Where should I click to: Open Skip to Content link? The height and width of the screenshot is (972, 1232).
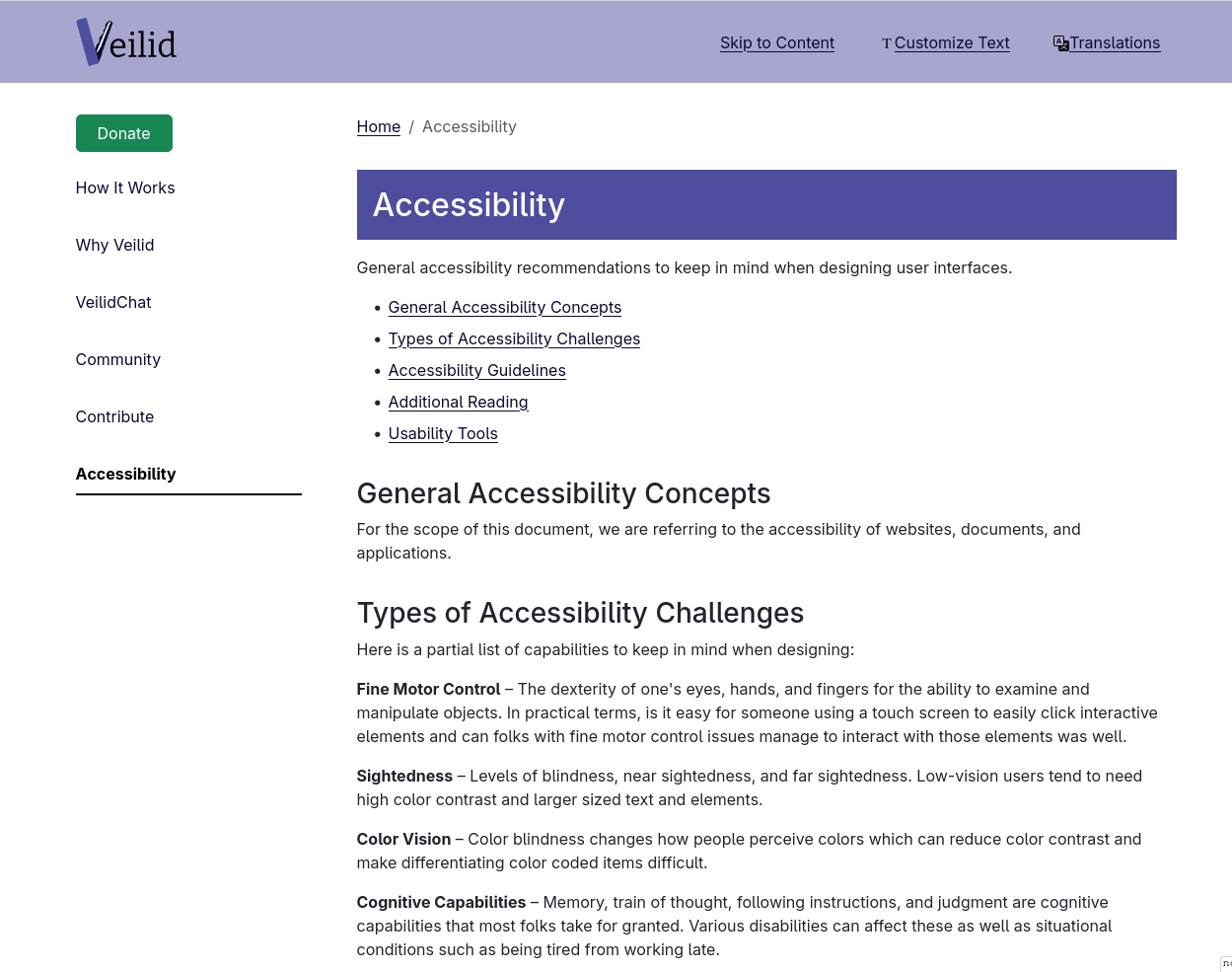coord(776,43)
